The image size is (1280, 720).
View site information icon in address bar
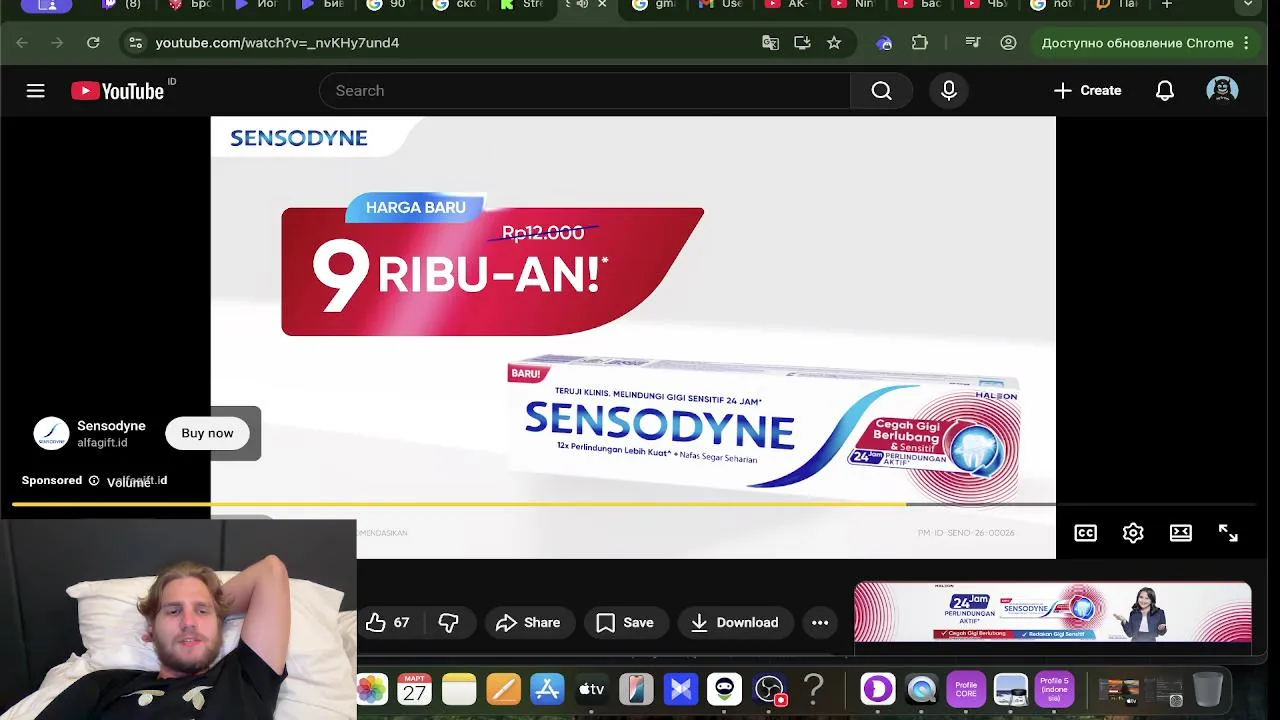(x=135, y=43)
